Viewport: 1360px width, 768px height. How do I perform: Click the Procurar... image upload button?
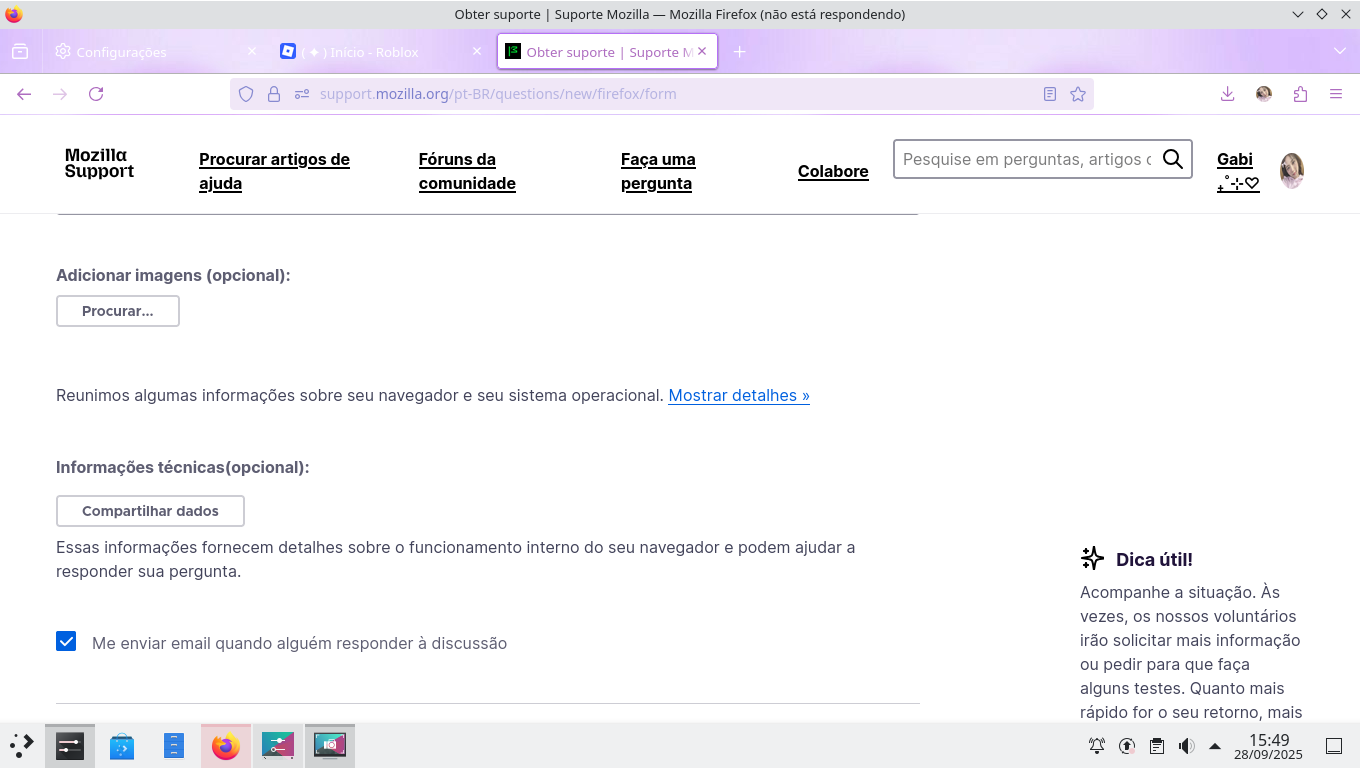point(118,311)
